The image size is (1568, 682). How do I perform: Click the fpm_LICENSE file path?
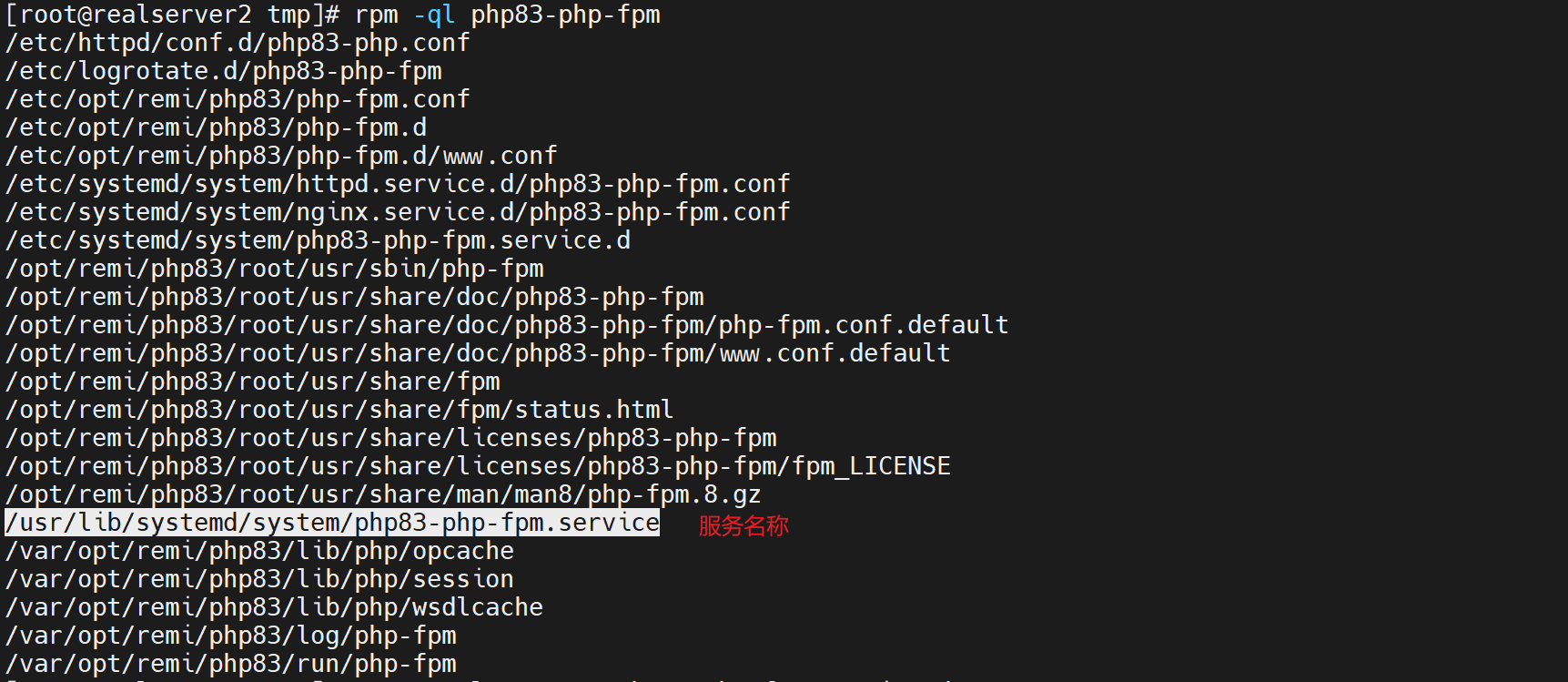pyautogui.click(x=478, y=466)
